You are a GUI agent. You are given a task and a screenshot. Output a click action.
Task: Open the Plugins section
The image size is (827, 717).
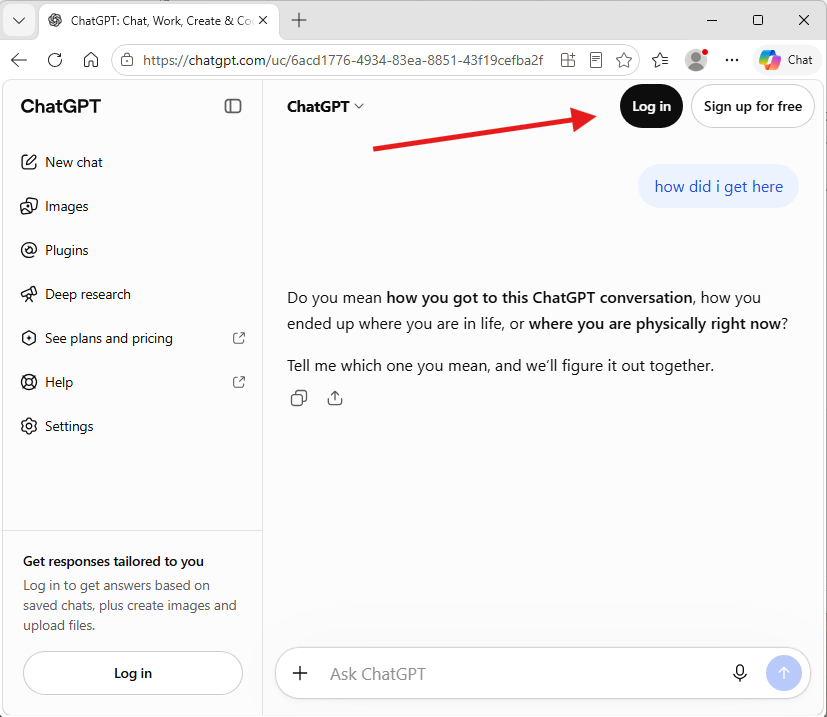(x=54, y=250)
